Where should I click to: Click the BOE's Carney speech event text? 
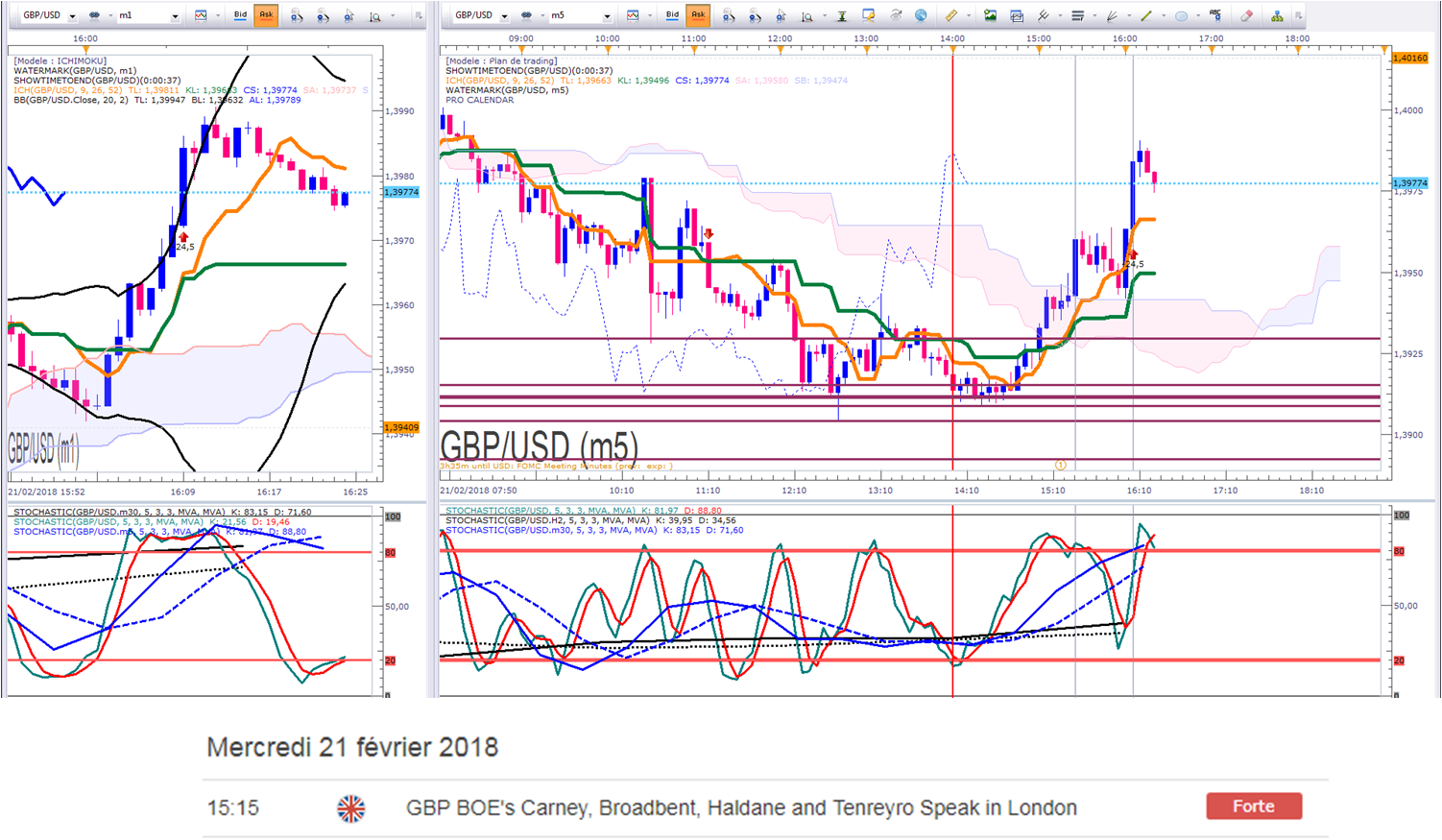coord(741,808)
